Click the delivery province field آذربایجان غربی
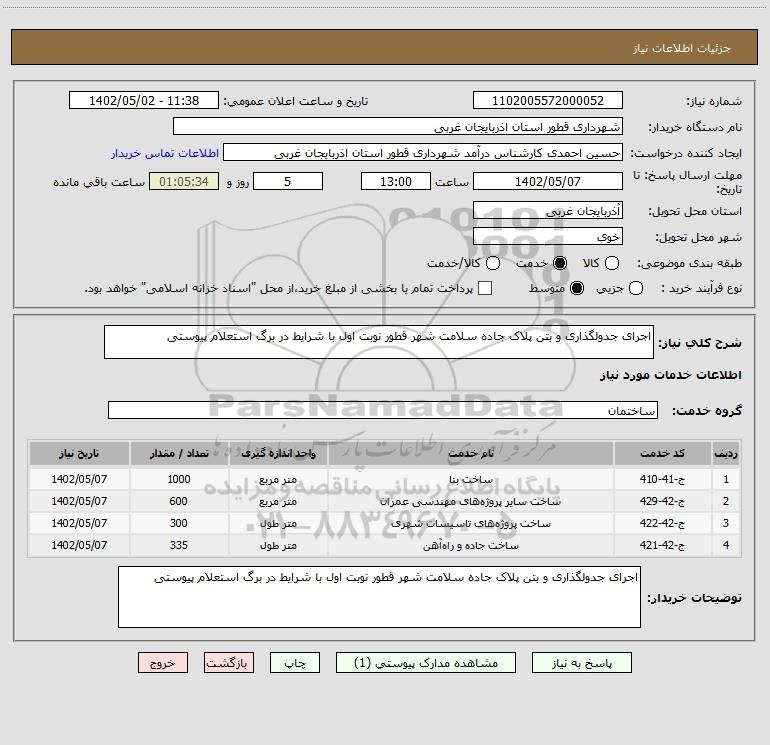This screenshot has height=745, width=770. [x=548, y=211]
